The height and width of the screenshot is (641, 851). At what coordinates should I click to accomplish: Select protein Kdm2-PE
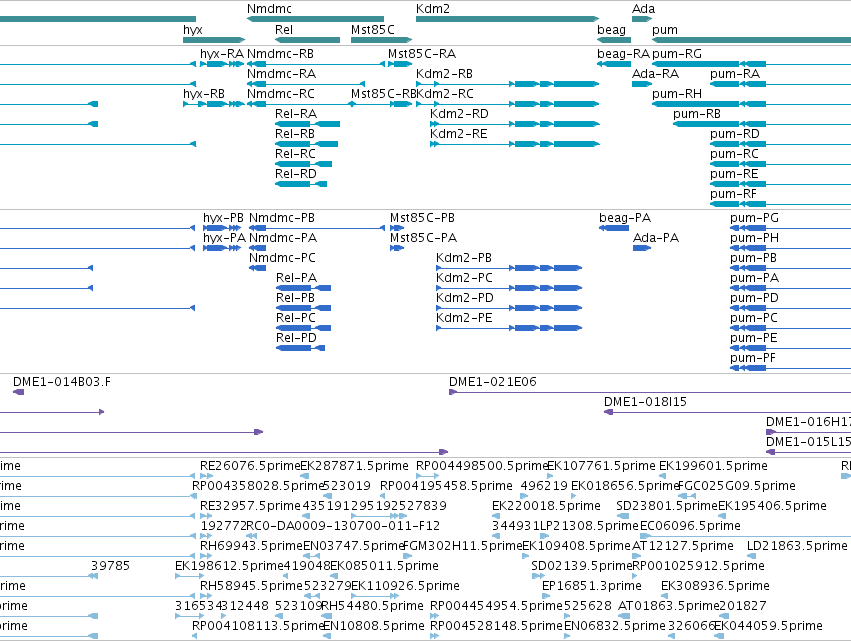(464, 318)
